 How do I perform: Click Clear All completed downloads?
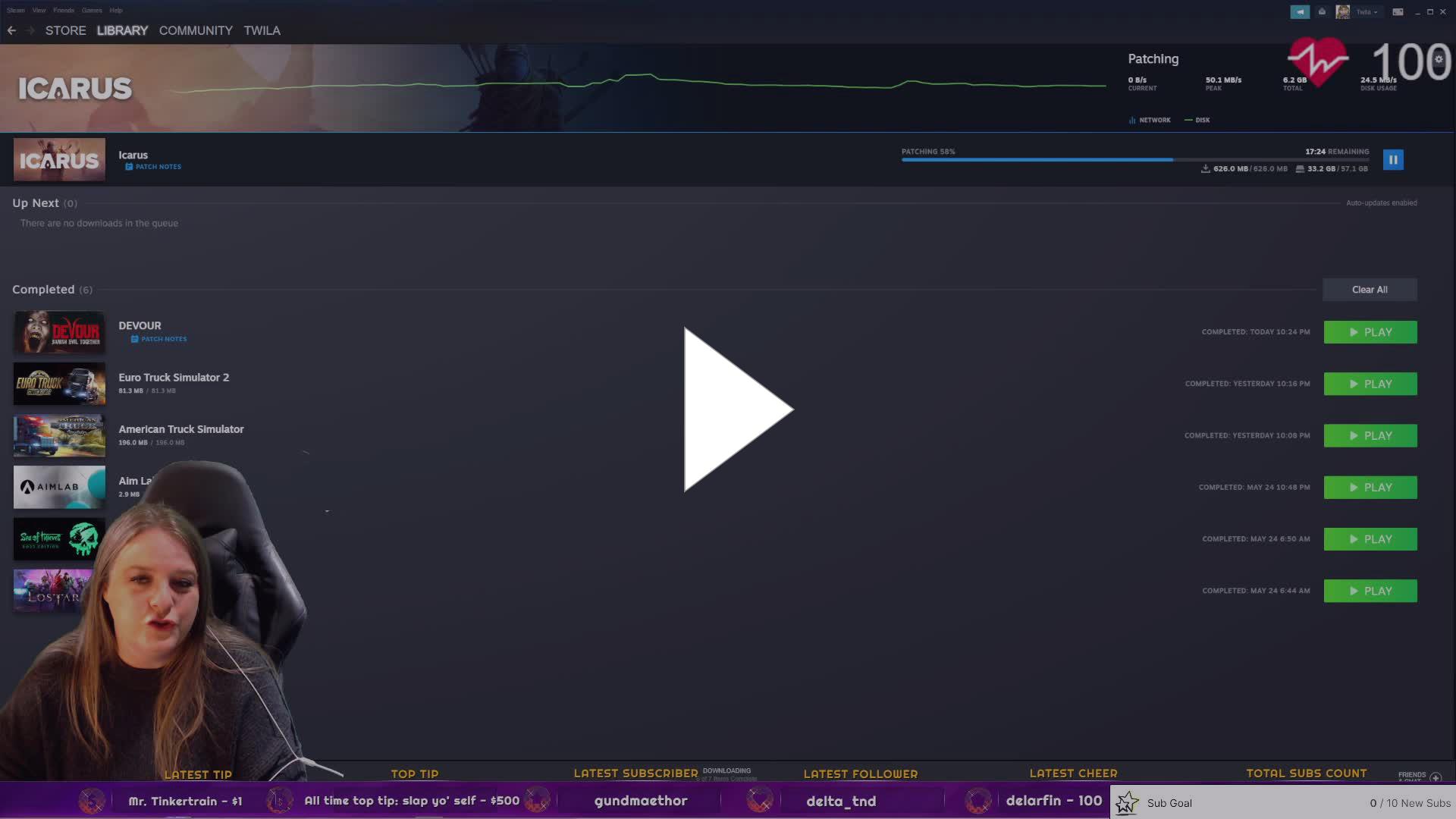[1369, 289]
